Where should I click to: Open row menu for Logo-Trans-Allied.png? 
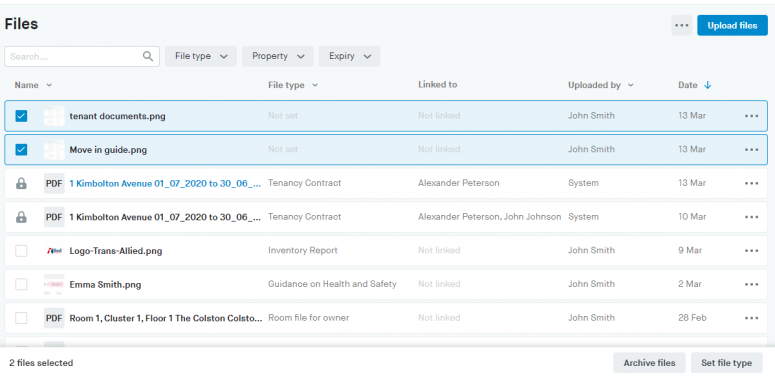tap(751, 251)
